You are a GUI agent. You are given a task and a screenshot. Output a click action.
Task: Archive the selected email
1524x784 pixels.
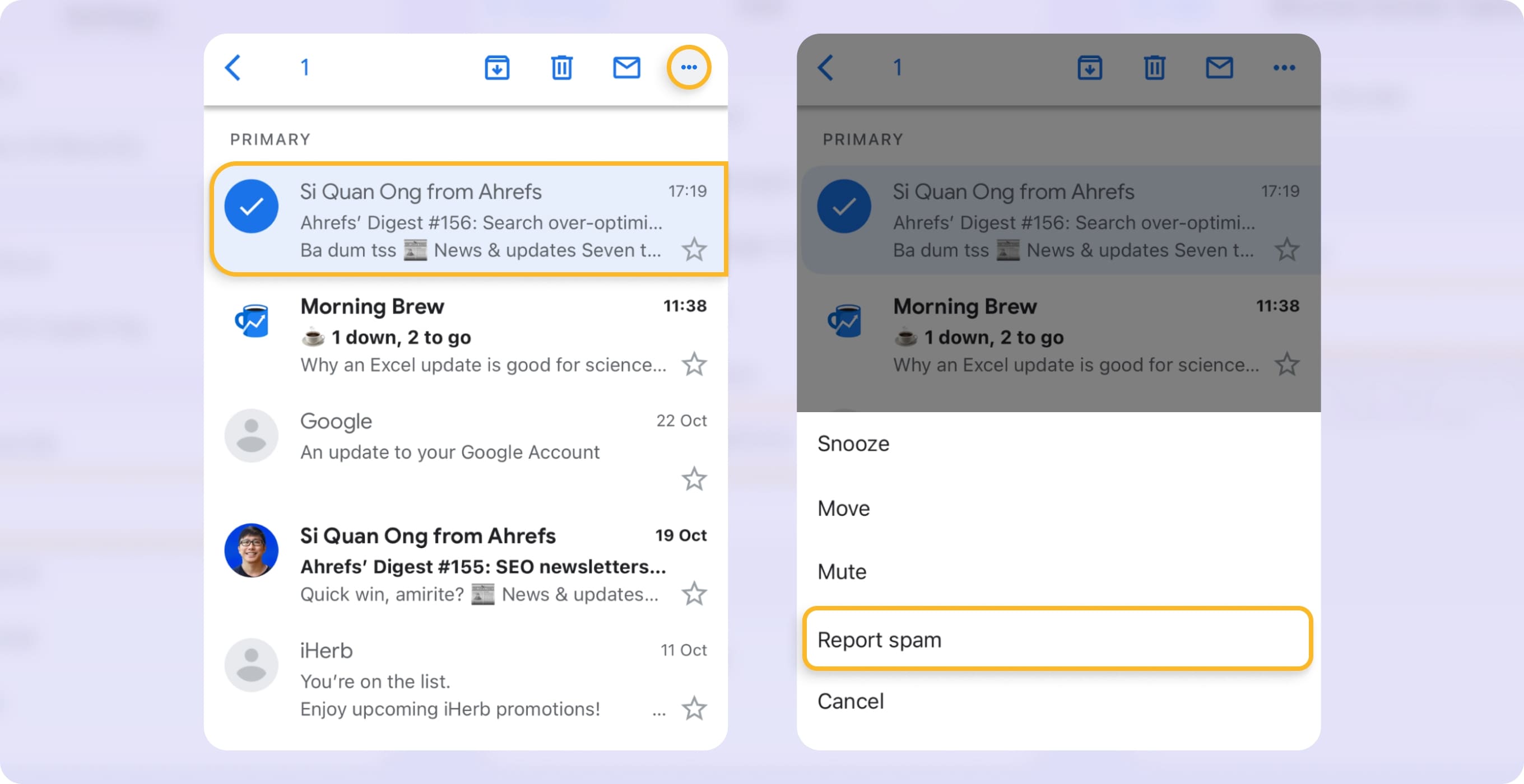point(496,67)
